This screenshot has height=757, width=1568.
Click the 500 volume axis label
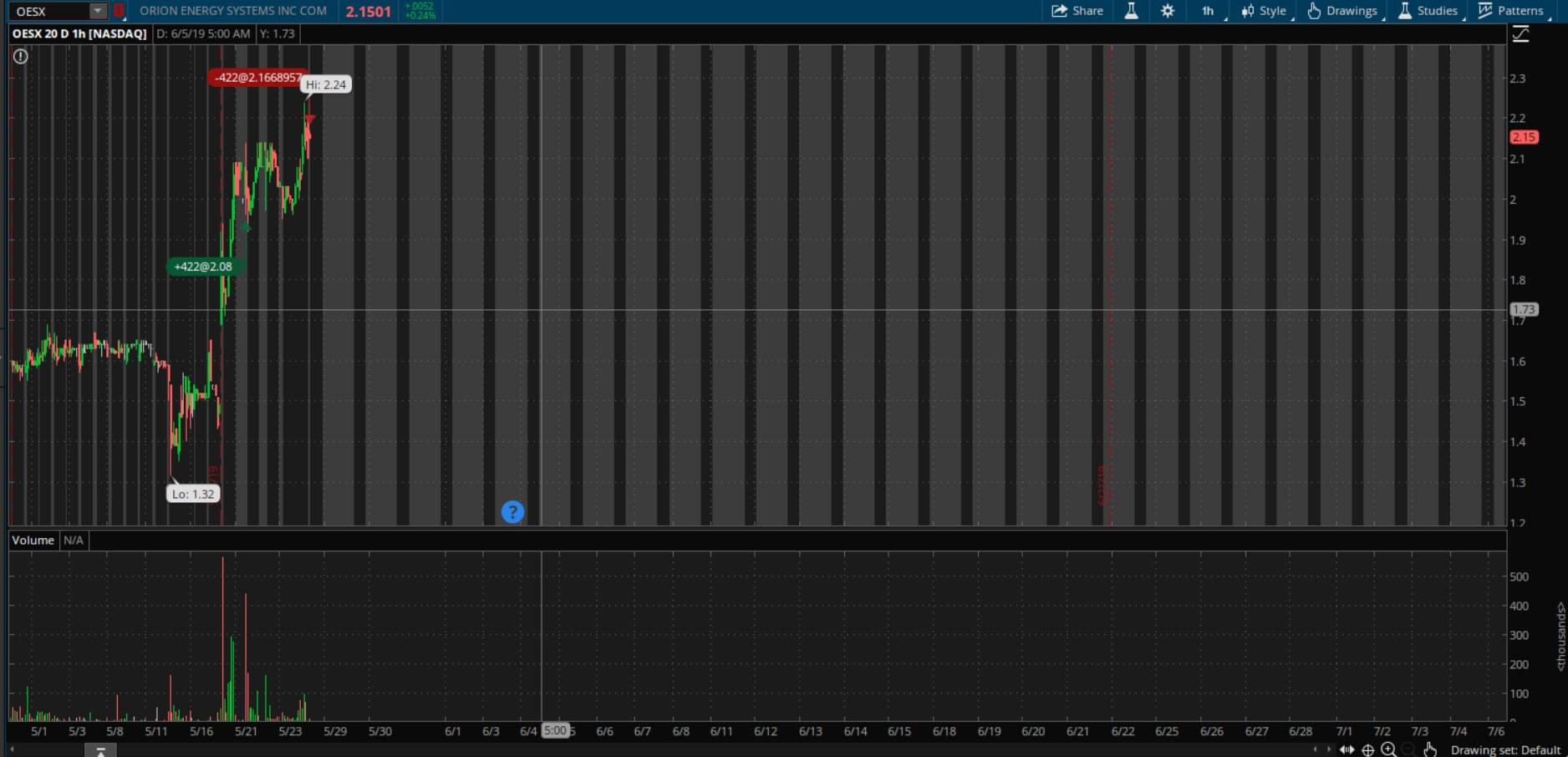coord(1519,577)
